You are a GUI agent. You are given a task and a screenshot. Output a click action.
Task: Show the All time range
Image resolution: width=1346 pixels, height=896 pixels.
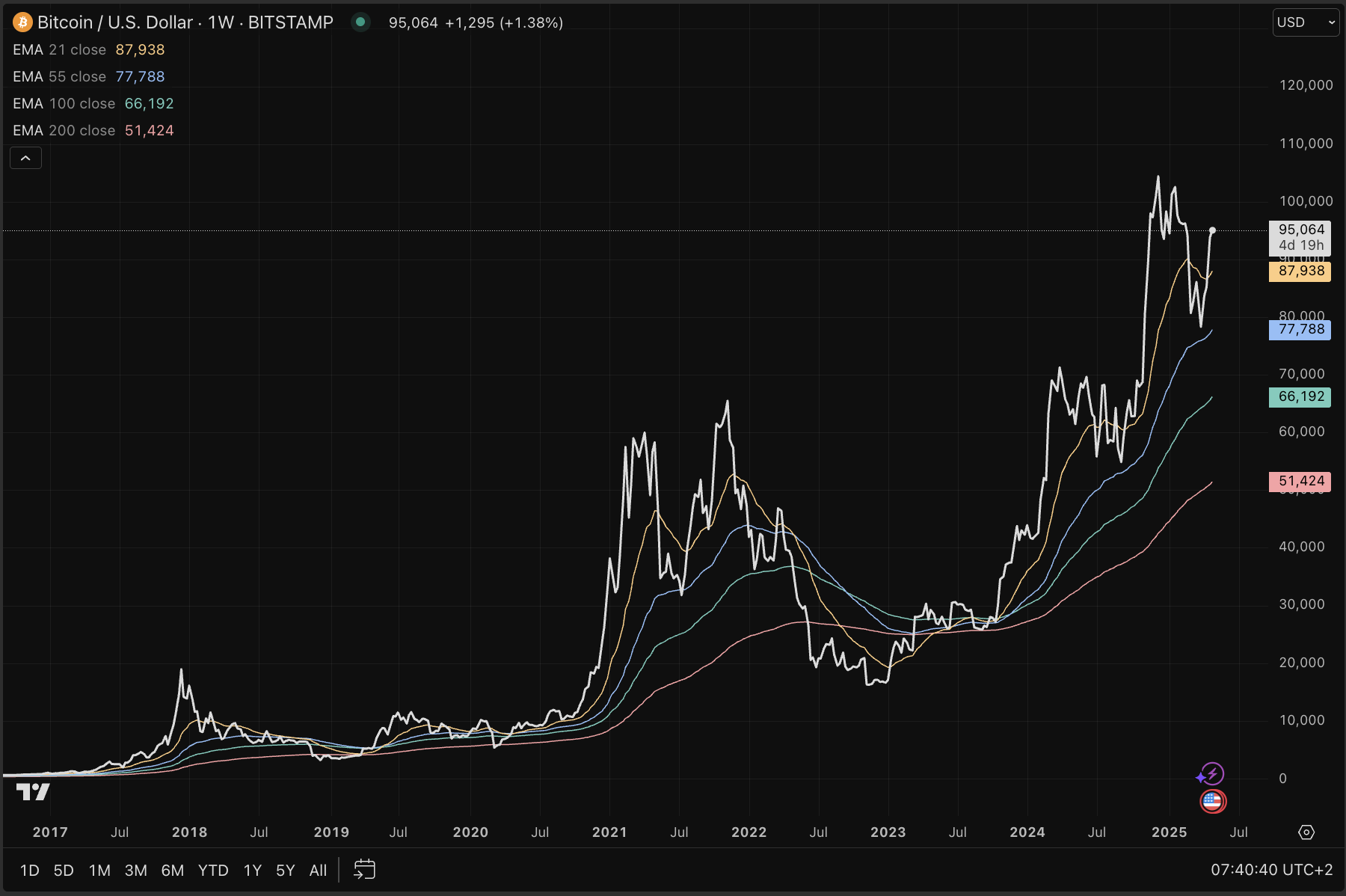tap(318, 870)
